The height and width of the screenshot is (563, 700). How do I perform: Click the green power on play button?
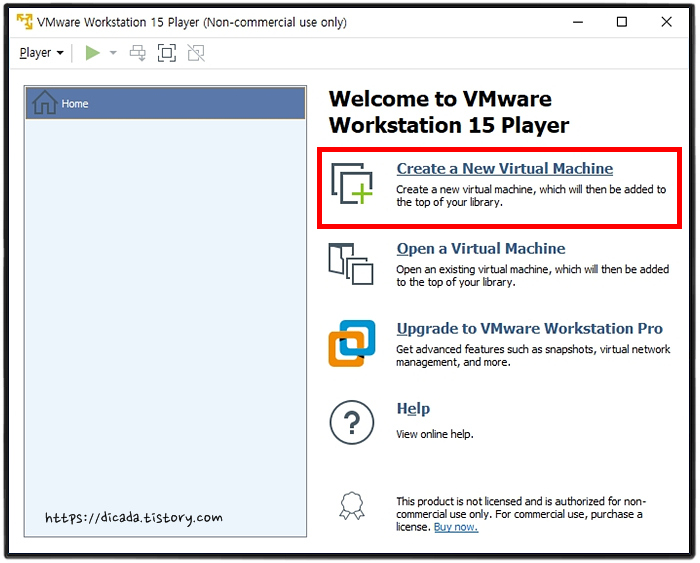click(x=92, y=53)
